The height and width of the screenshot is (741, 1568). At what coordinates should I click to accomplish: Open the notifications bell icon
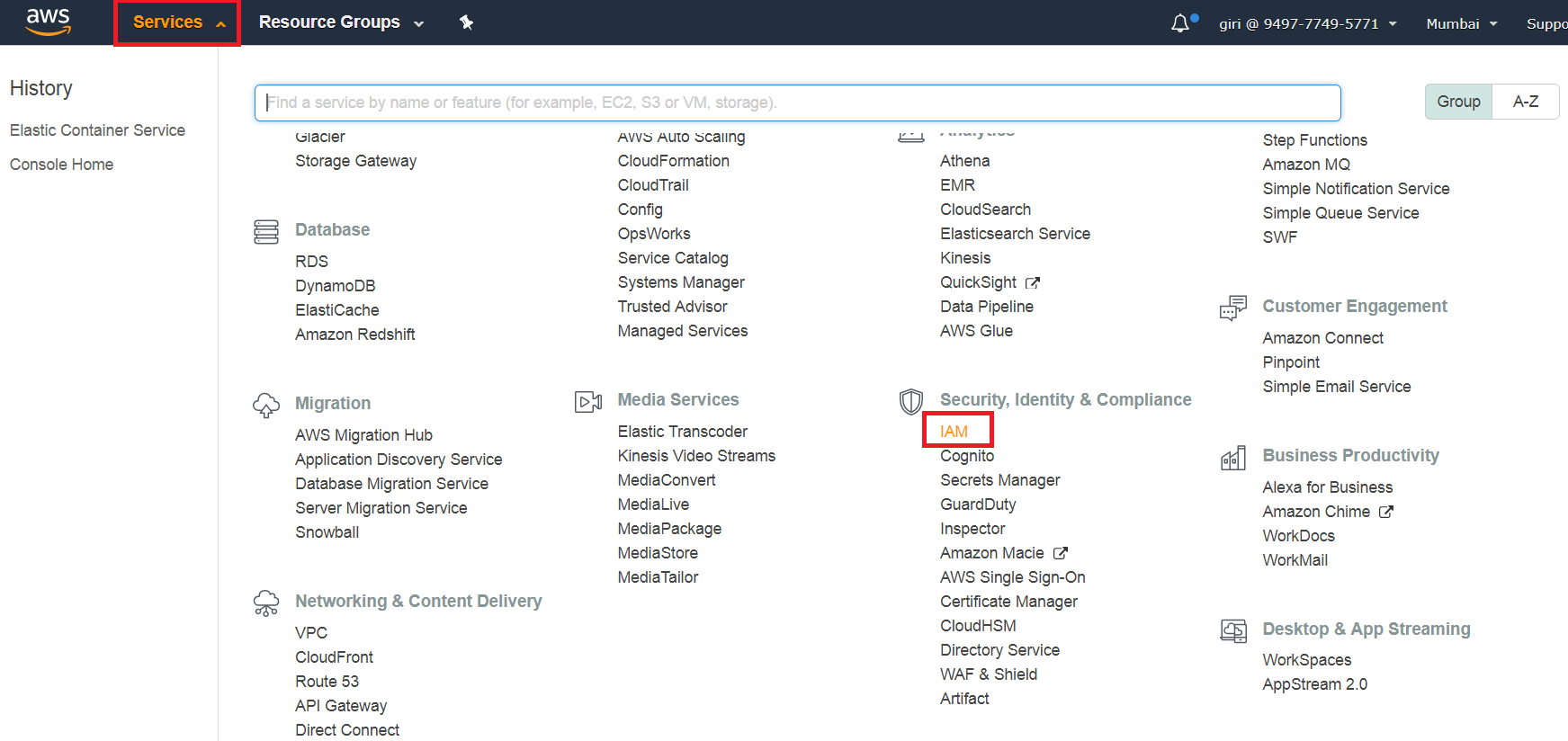coord(1180,23)
